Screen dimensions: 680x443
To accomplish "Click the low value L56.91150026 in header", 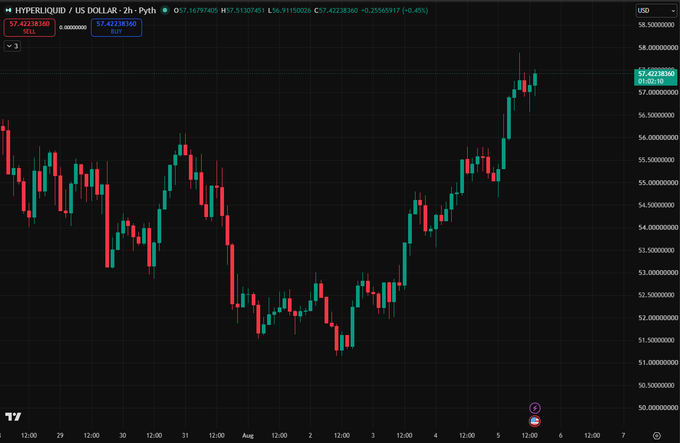I will coord(289,10).
